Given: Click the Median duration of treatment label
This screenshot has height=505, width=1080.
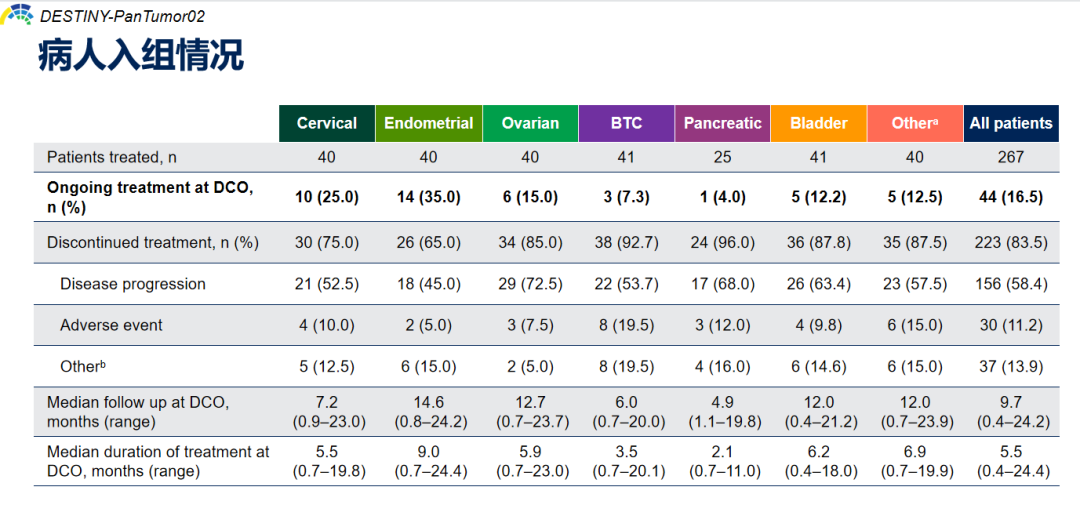Looking at the screenshot, I should (158, 461).
